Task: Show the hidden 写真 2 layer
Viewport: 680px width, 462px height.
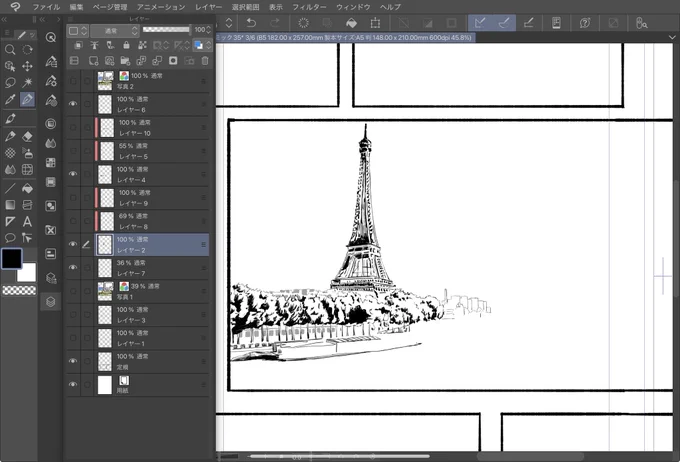Action: pos(73,81)
